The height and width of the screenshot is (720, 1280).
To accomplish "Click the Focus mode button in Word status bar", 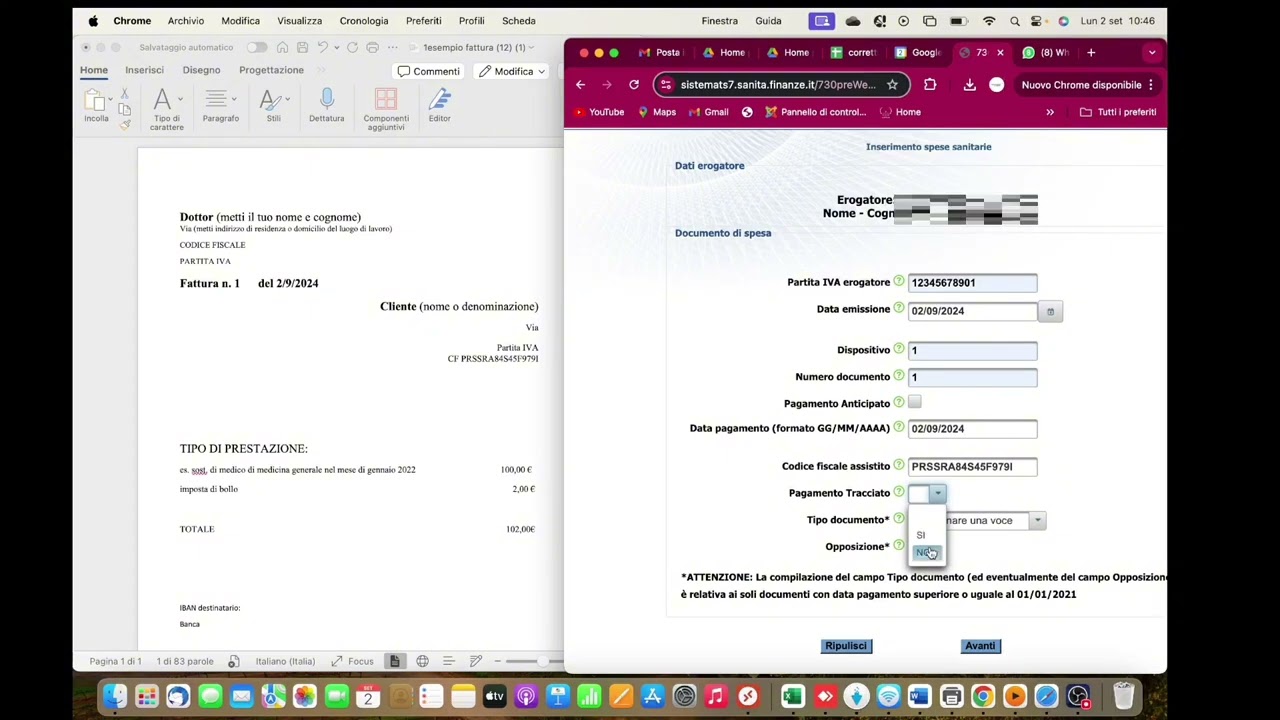I will pos(352,661).
